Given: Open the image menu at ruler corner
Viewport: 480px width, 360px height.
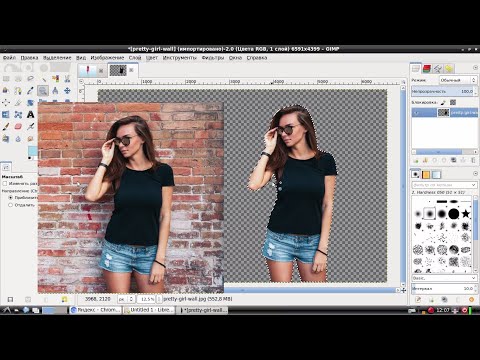Looking at the screenshot, I should pyautogui.click(x=81, y=81).
